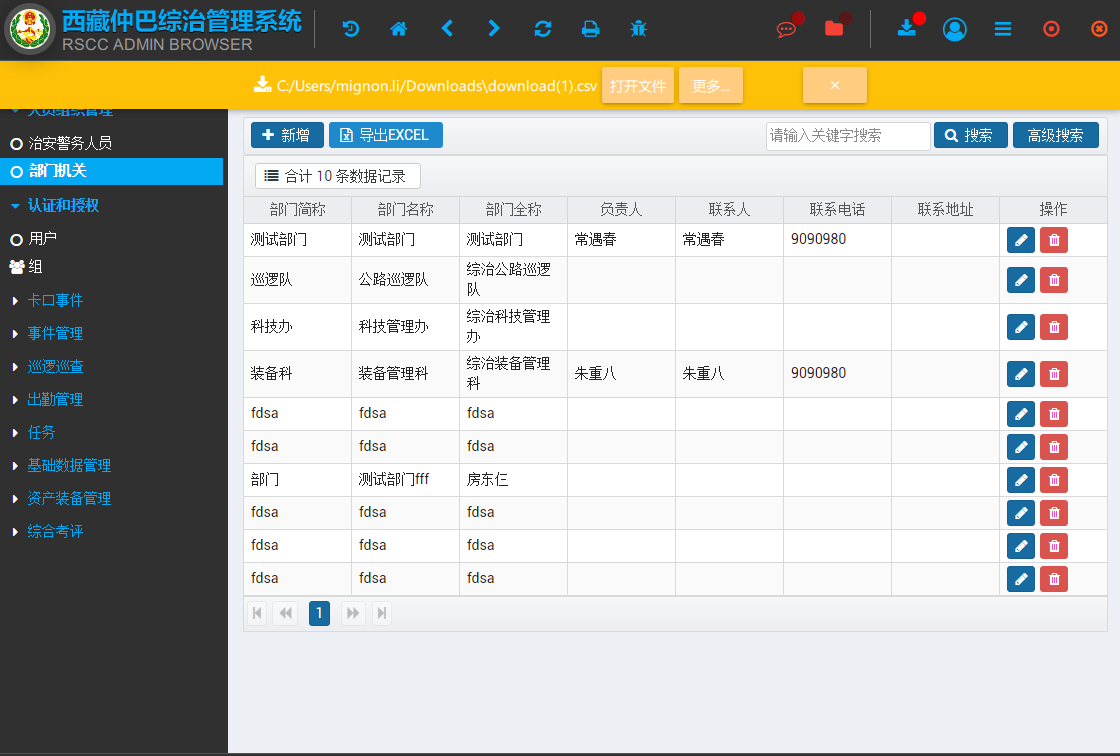
Task: Open the hamburger menu icon
Action: pos(1003,29)
